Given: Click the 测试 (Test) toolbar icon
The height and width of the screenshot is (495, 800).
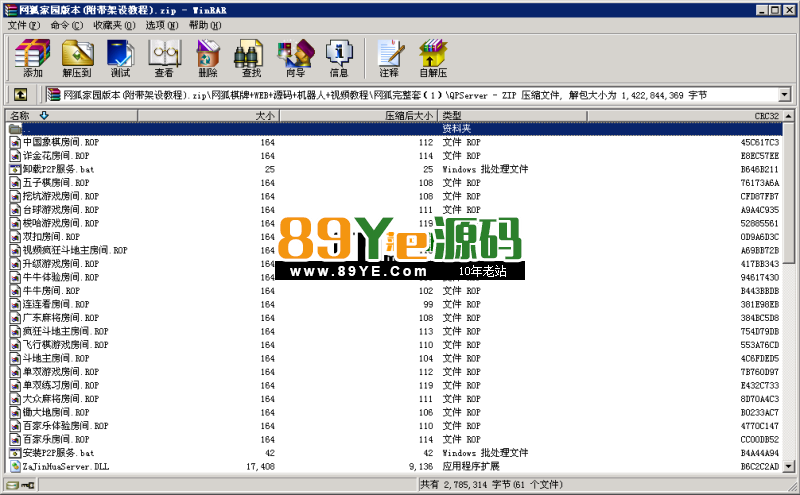Looking at the screenshot, I should coord(120,58).
